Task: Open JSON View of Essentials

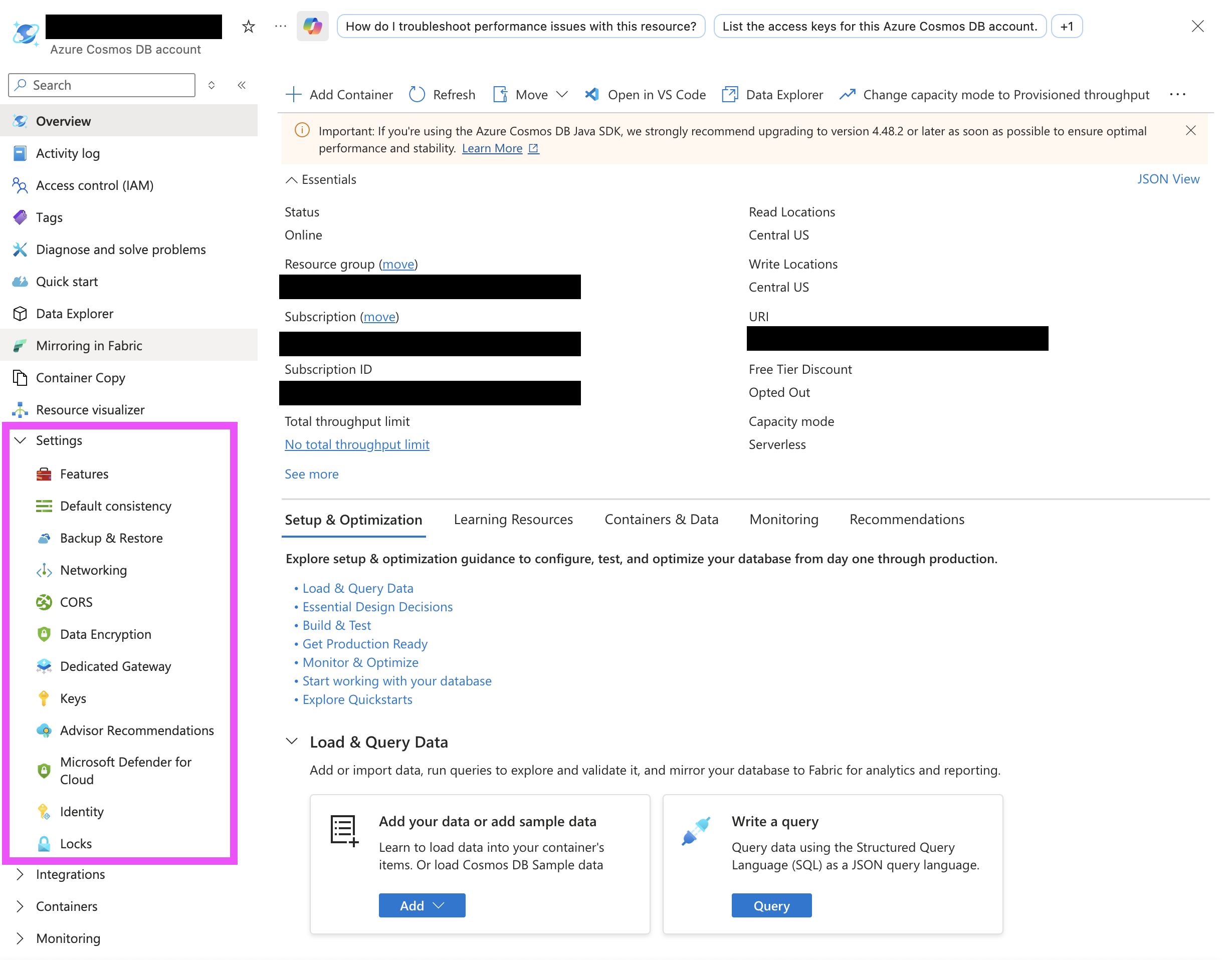Action: point(1168,179)
